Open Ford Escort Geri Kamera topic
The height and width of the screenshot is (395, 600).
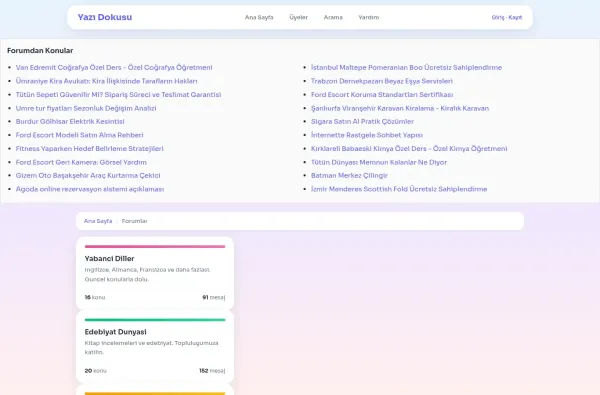[81, 162]
